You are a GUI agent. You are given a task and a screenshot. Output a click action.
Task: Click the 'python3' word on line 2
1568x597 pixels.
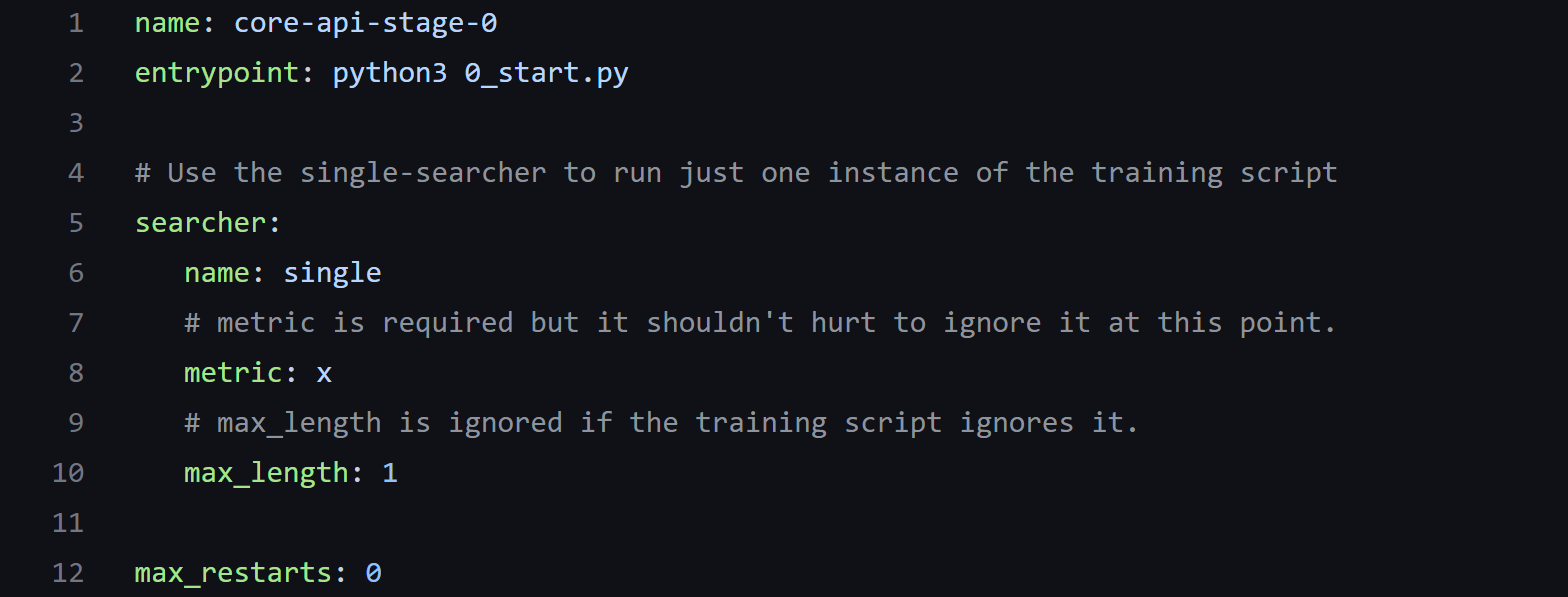pos(390,73)
